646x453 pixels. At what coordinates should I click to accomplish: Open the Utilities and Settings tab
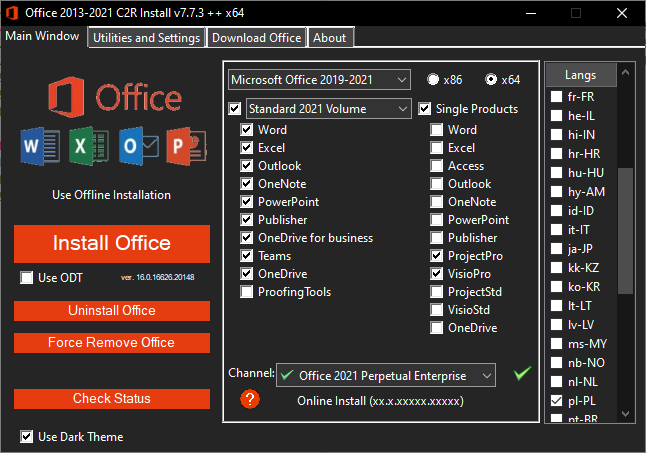[x=146, y=37]
